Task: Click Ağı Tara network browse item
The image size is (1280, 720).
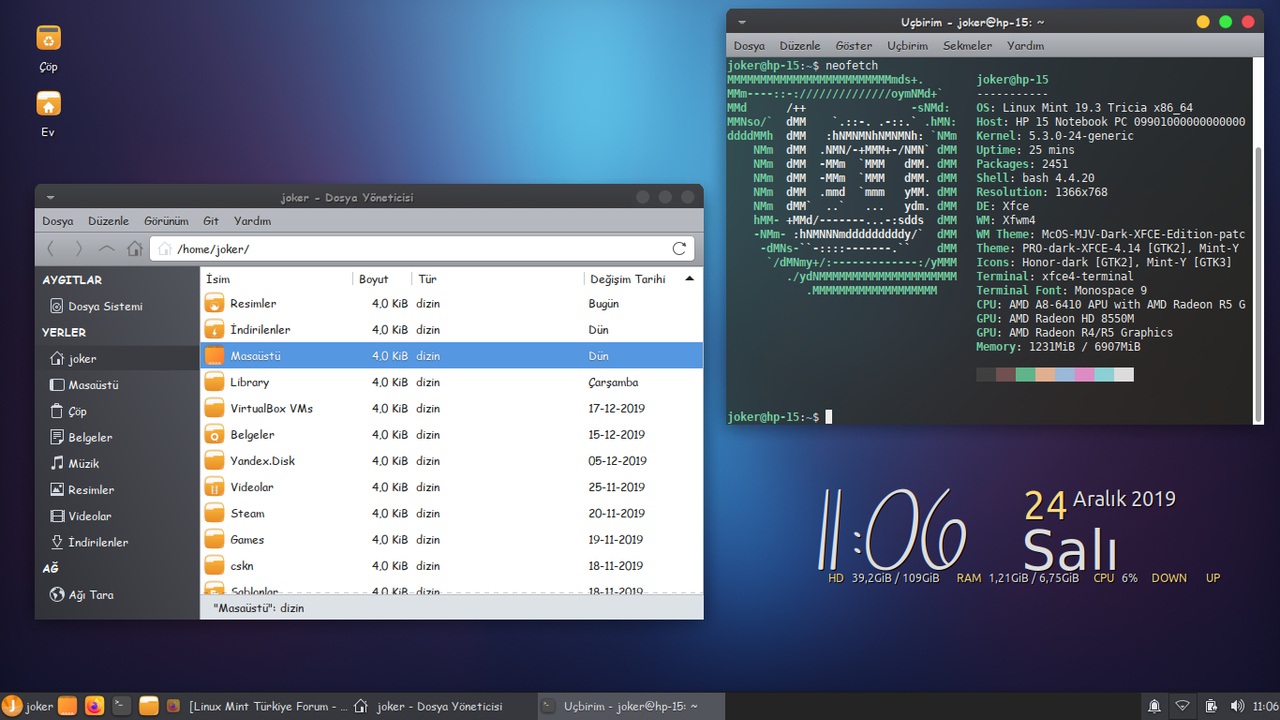Action: pos(117,594)
